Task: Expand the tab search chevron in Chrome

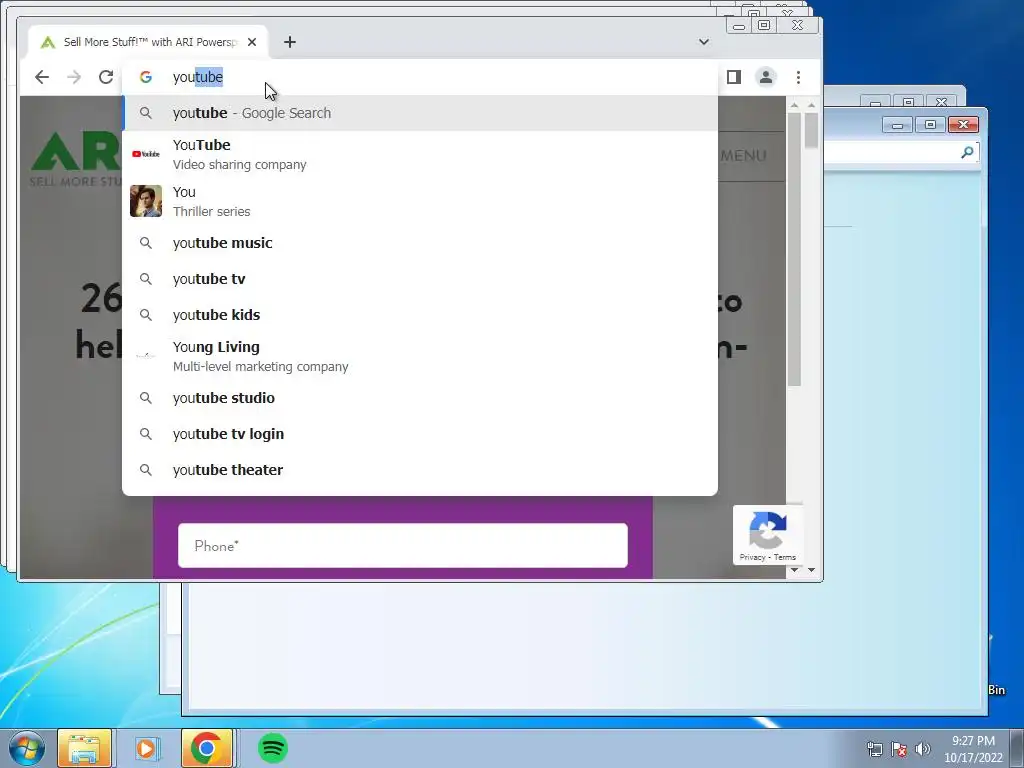Action: (703, 42)
